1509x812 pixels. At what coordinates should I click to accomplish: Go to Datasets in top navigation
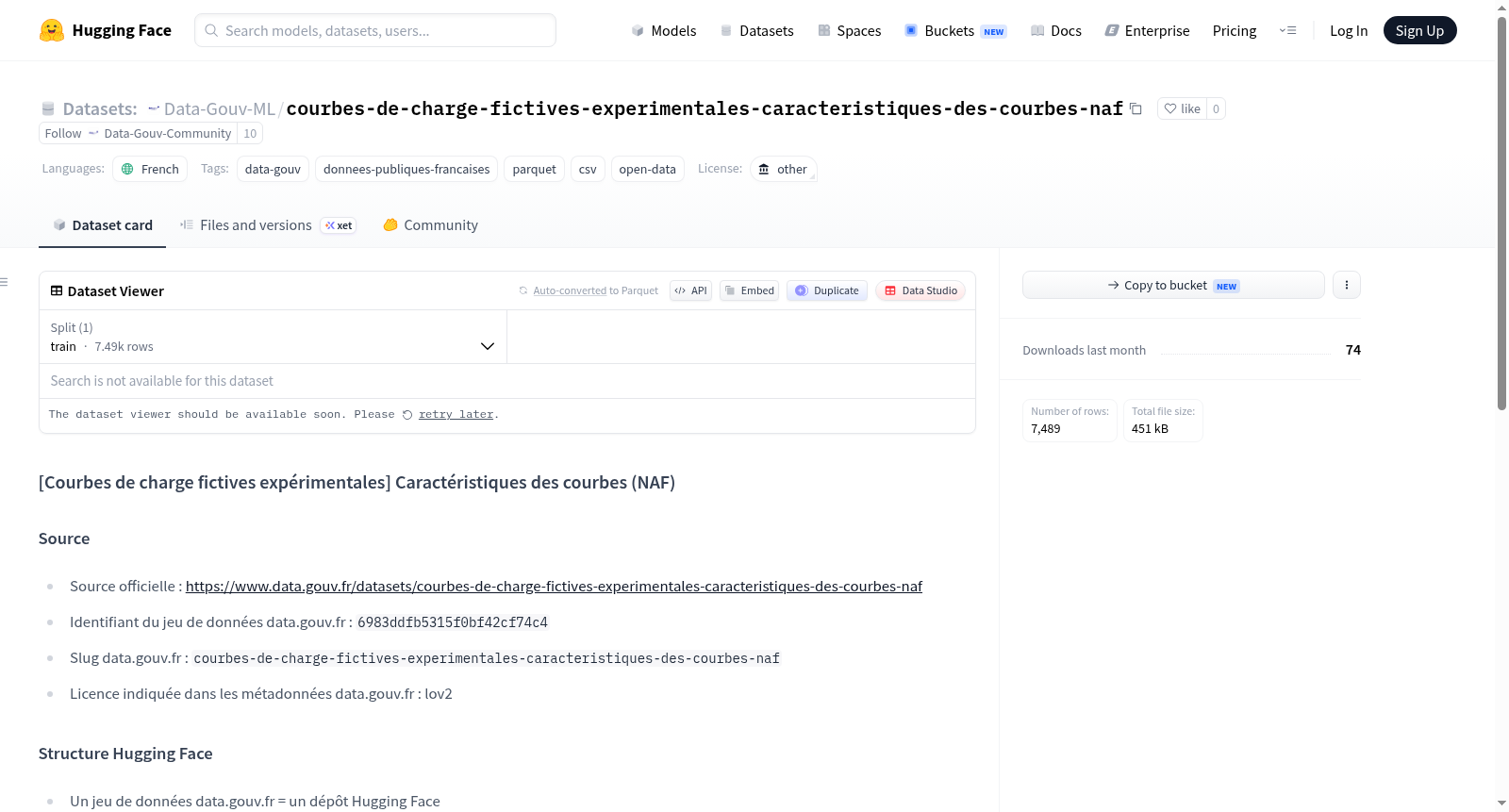coord(756,30)
